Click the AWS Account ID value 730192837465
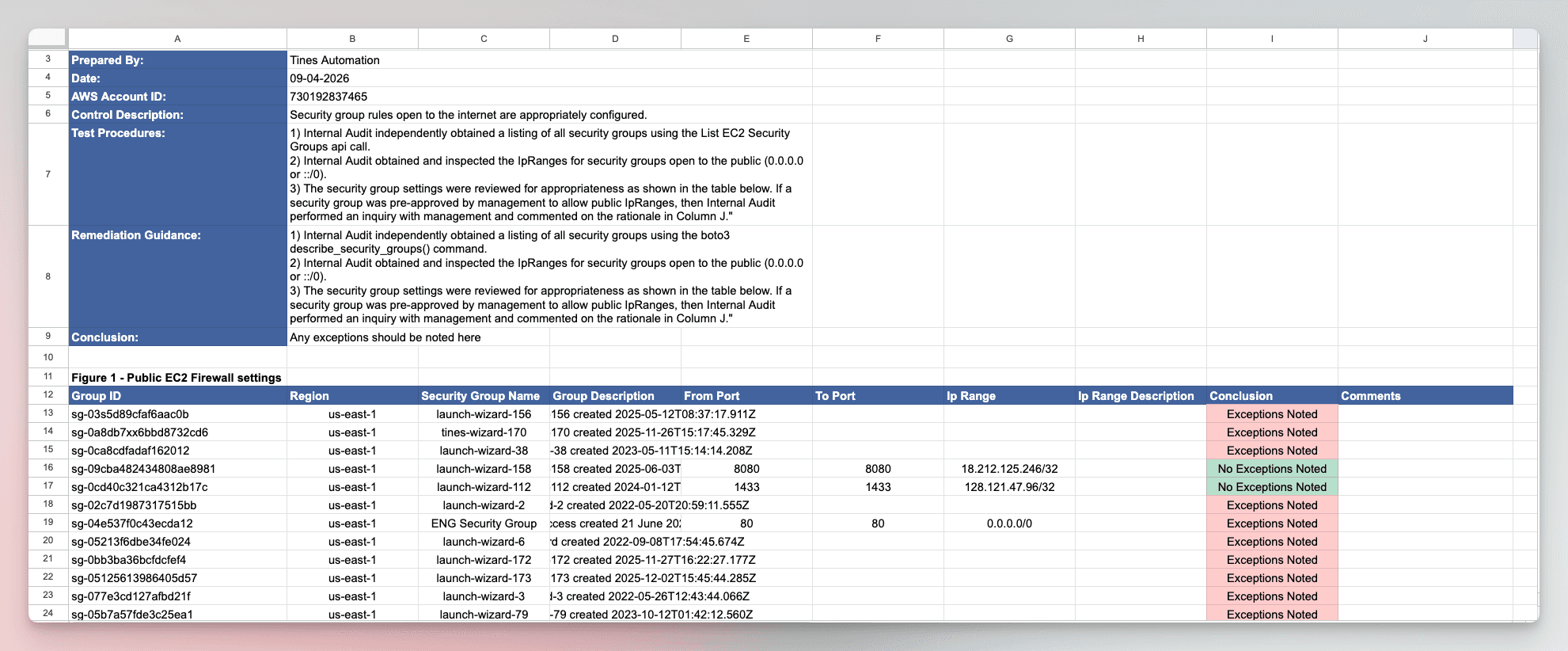Screen dimensions: 1568x651 [x=549, y=96]
